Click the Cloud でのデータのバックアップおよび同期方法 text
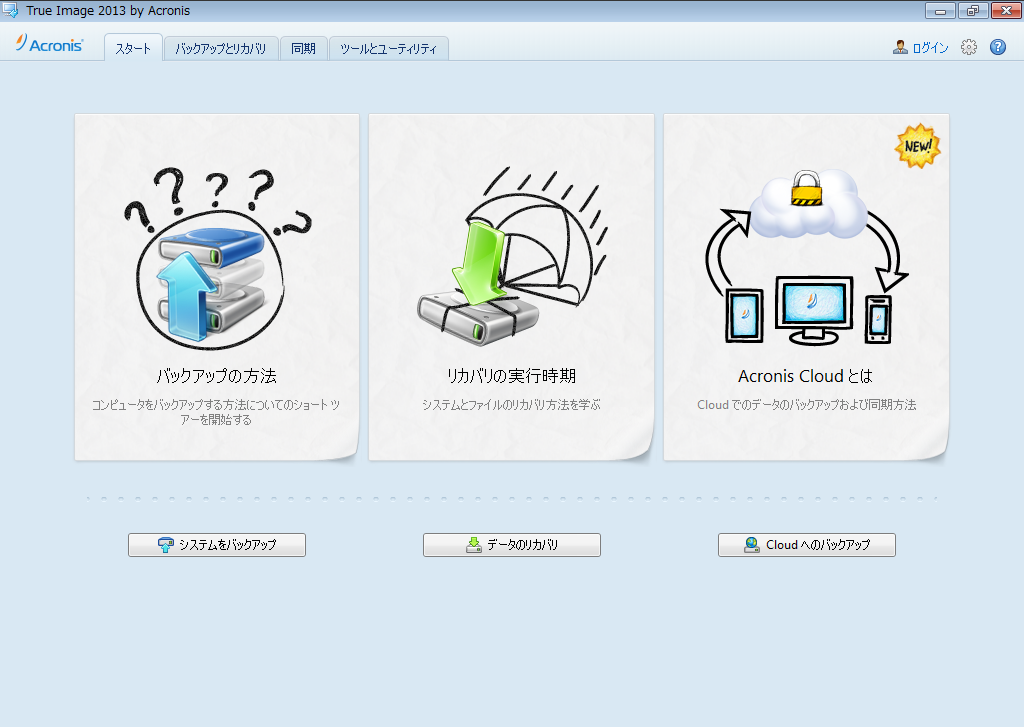The image size is (1024, 727). (x=807, y=405)
